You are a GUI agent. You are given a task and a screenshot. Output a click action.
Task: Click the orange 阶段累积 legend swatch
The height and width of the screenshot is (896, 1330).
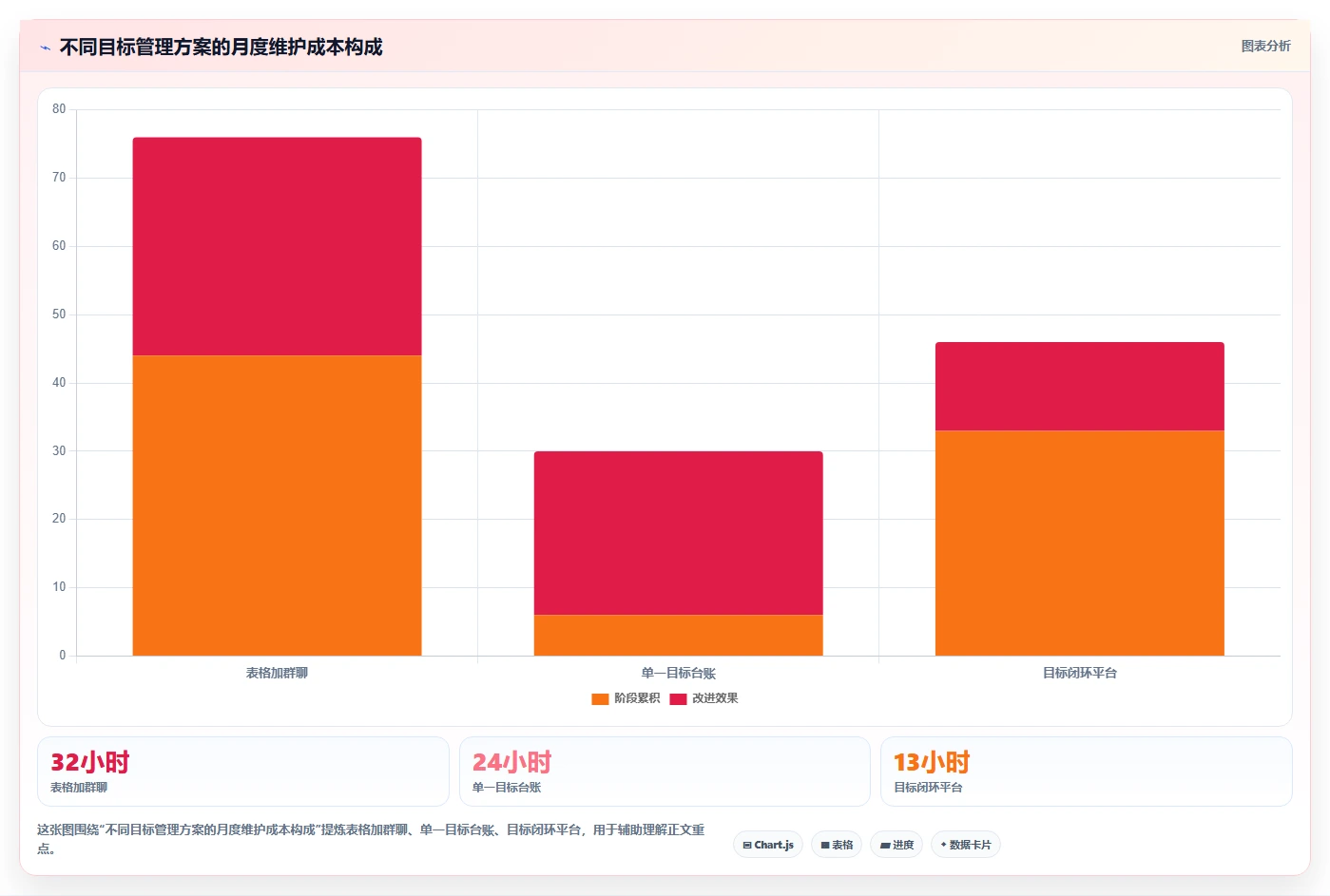[x=600, y=699]
